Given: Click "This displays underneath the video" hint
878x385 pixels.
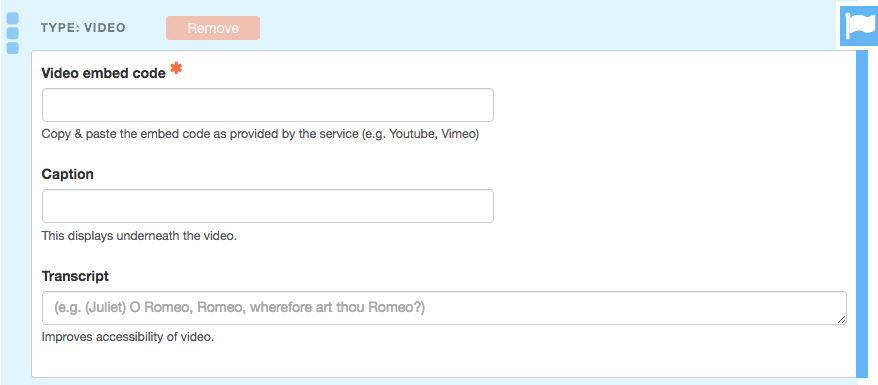Looking at the screenshot, I should click(139, 236).
